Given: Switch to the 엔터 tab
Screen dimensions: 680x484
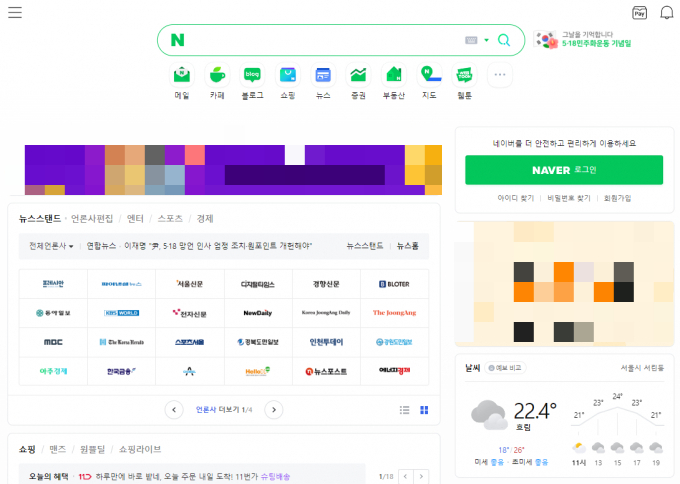Looking at the screenshot, I should [135, 219].
